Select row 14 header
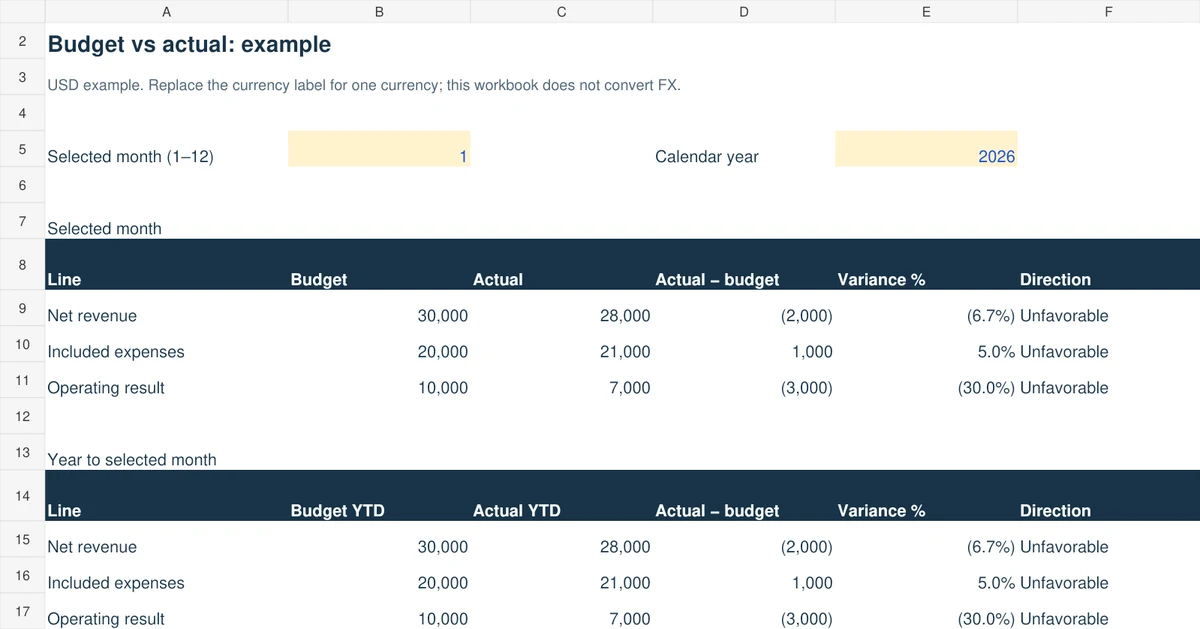This screenshot has width=1200, height=629. pyautogui.click(x=22, y=496)
